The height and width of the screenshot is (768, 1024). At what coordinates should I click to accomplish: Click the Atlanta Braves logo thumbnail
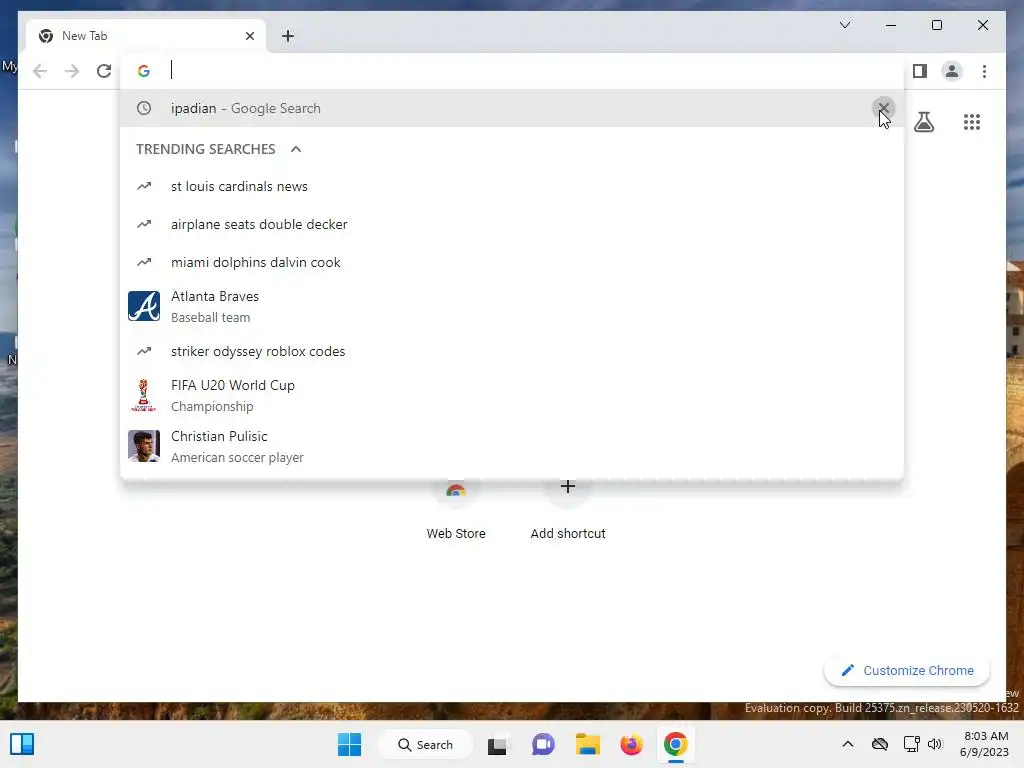coord(144,306)
